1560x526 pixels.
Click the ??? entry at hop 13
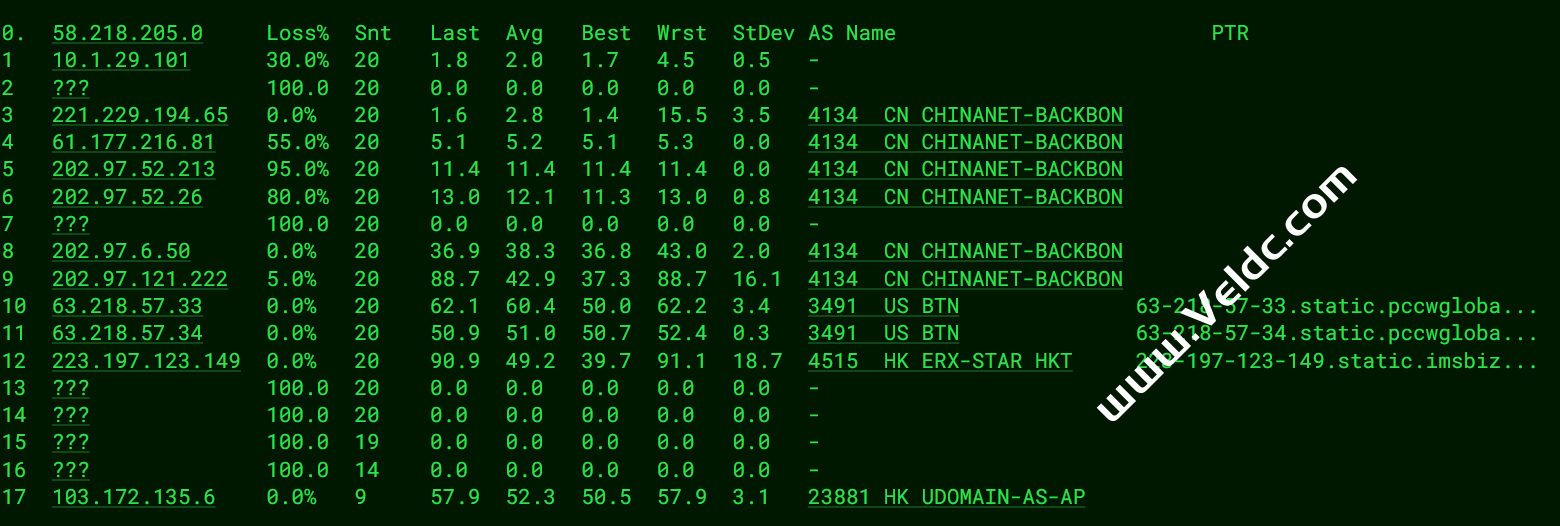pyautogui.click(x=71, y=388)
